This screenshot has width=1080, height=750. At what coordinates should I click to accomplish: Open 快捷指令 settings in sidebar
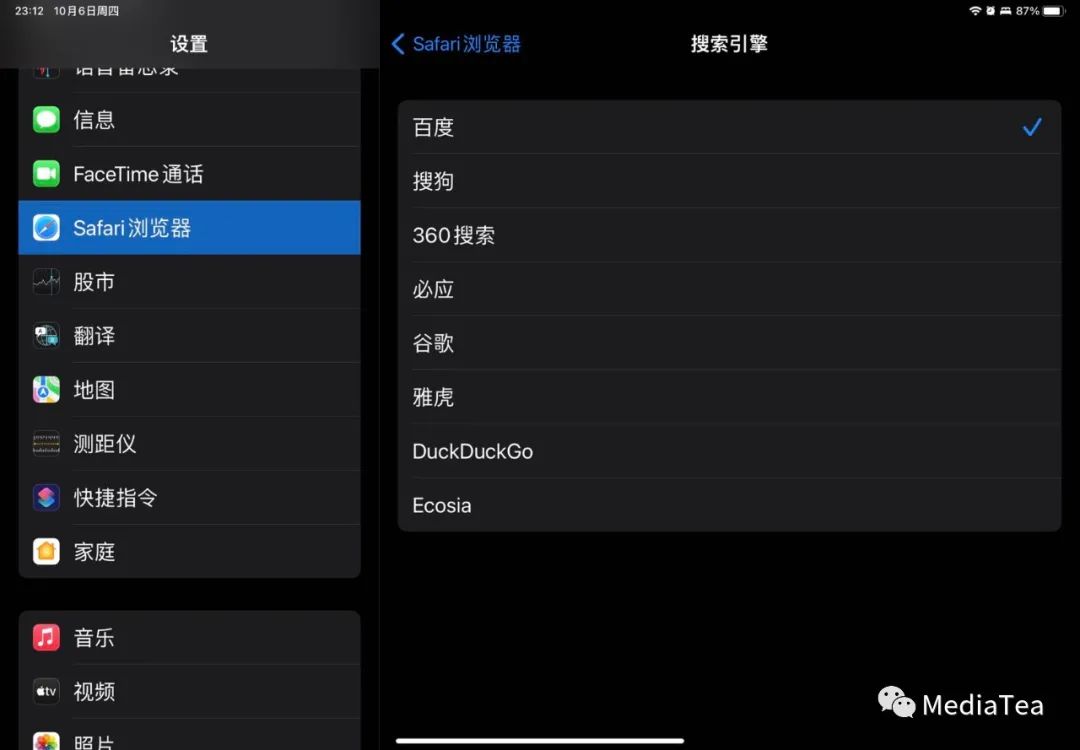tap(189, 497)
